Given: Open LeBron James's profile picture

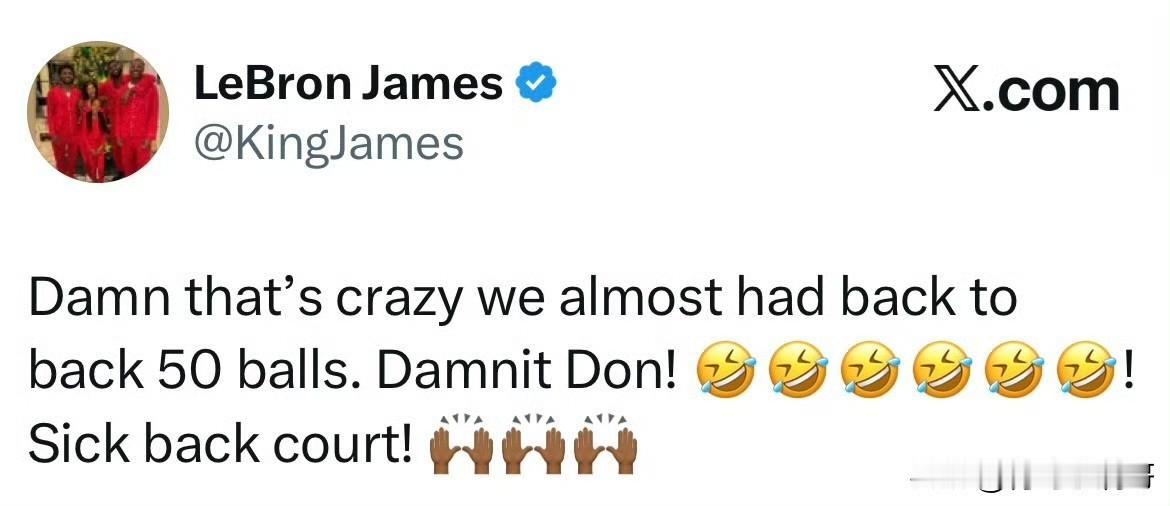Looking at the screenshot, I should click(98, 112).
